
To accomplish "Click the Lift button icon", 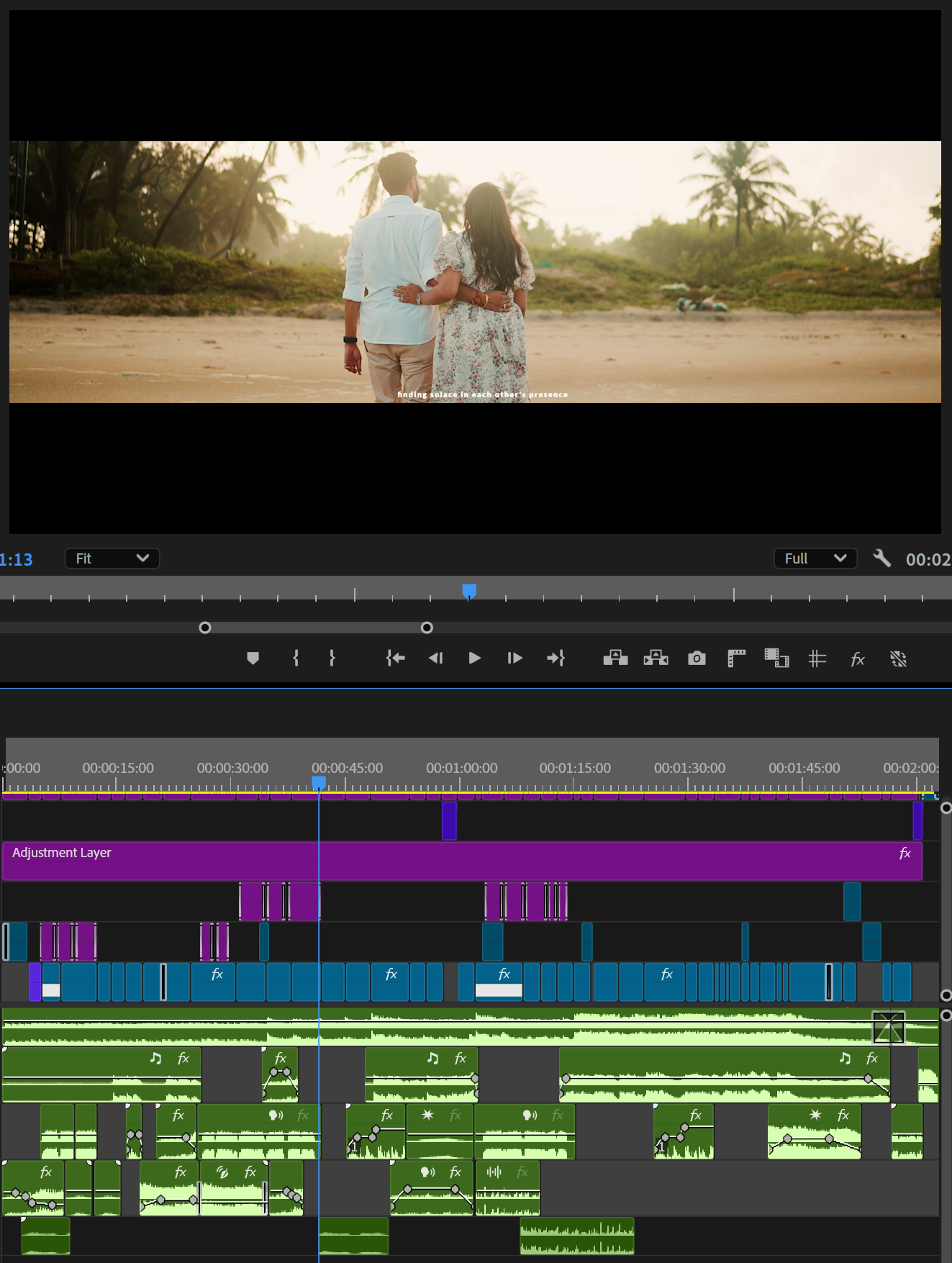I will (615, 658).
